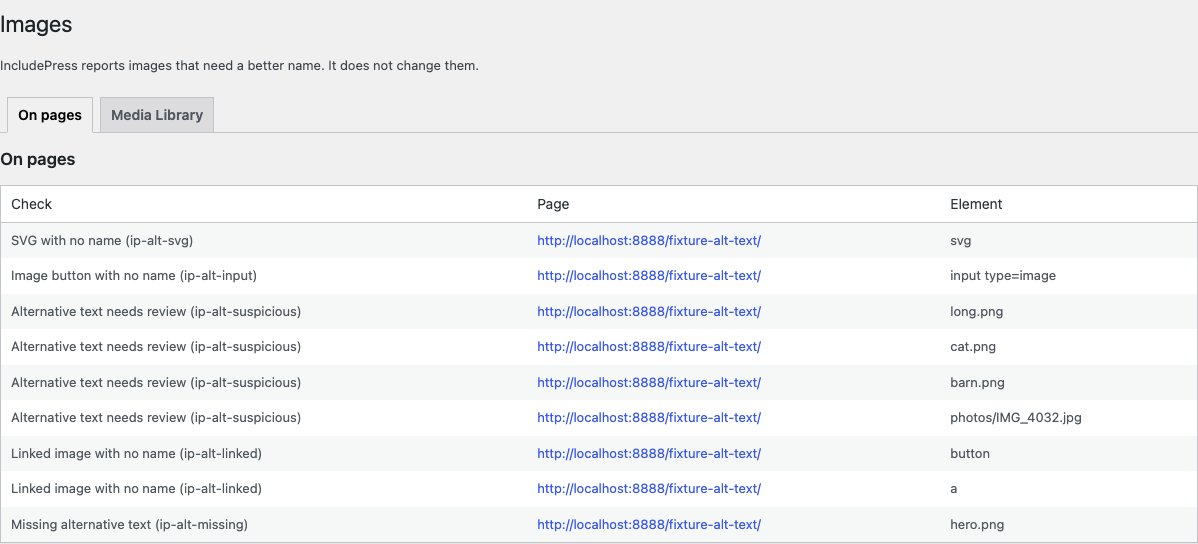The width and height of the screenshot is (1198, 544).
Task: Click the 'photos/IMG_4032.jpg' element cell
Action: [x=1015, y=418]
